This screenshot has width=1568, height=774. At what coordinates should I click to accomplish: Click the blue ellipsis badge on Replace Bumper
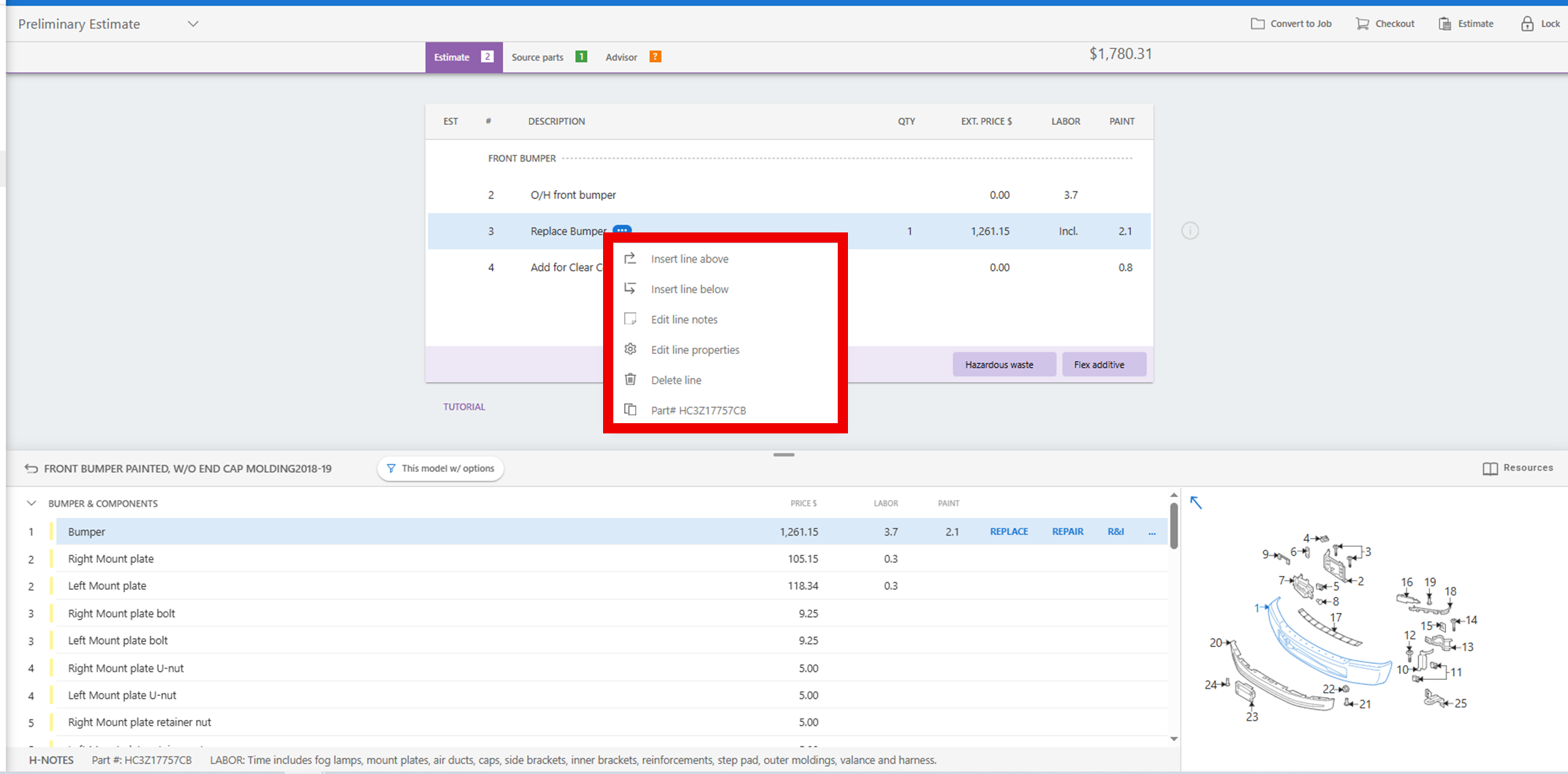622,230
